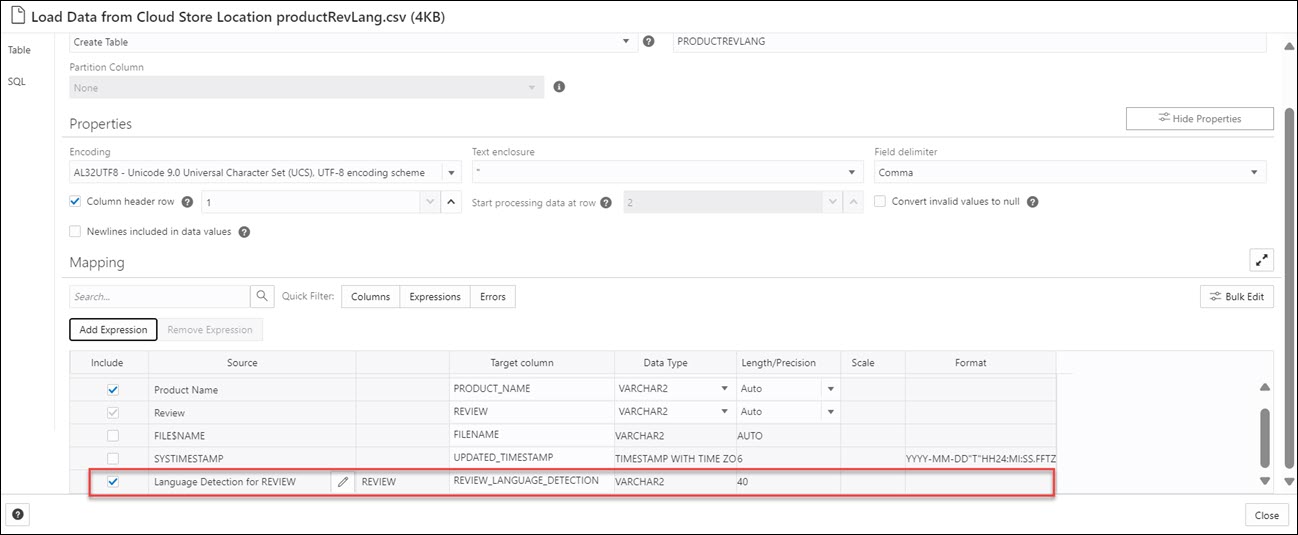Click the Add Expression button
1298x535 pixels.
(113, 329)
